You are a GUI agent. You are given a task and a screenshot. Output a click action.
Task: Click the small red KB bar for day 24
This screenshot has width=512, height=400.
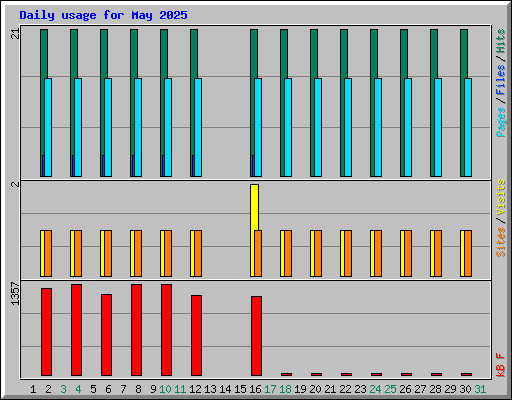(376, 374)
